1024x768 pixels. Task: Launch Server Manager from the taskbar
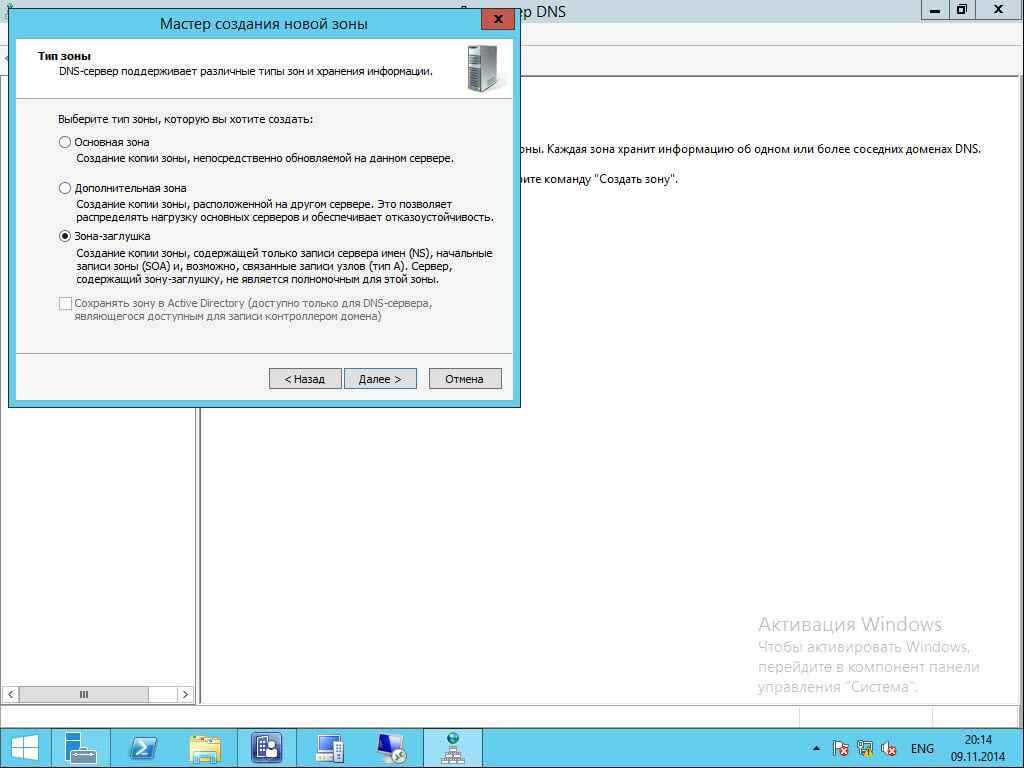(80, 747)
